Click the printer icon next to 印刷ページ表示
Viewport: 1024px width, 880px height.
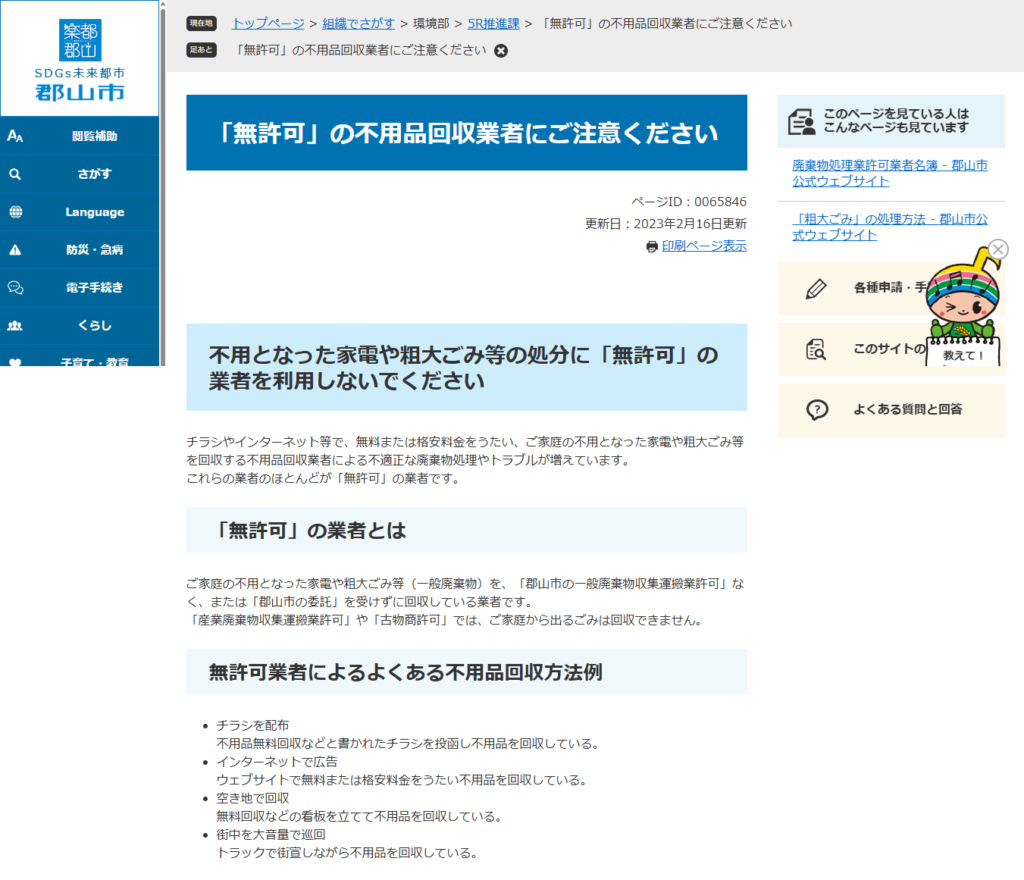(650, 244)
